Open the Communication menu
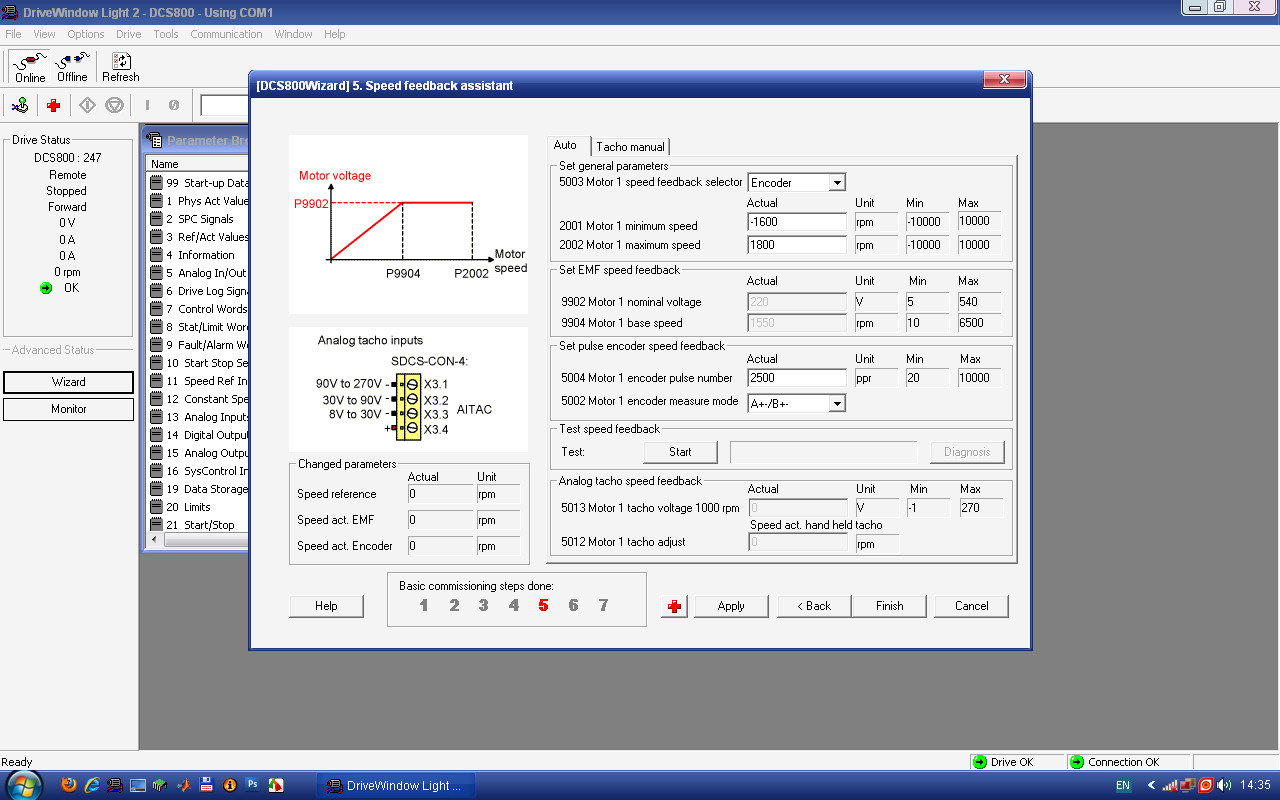Screen dimensions: 1280x800 click(226, 34)
